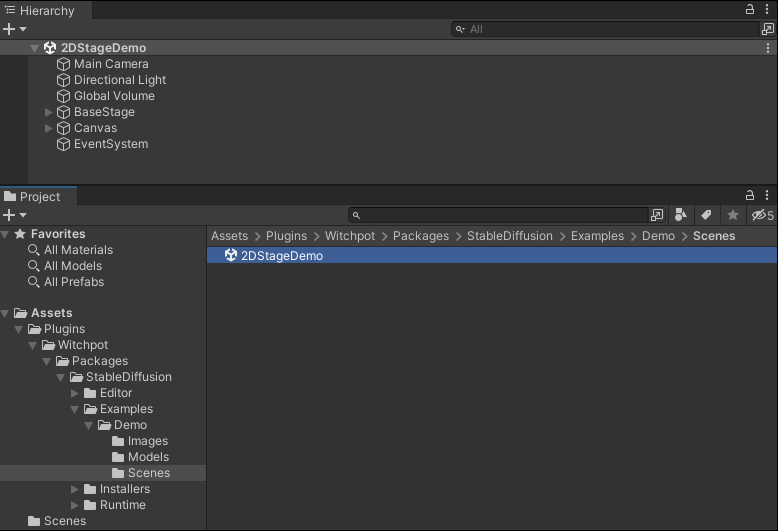The width and height of the screenshot is (778, 531).
Task: Open Hierarchy search in window icon
Action: coord(768,29)
